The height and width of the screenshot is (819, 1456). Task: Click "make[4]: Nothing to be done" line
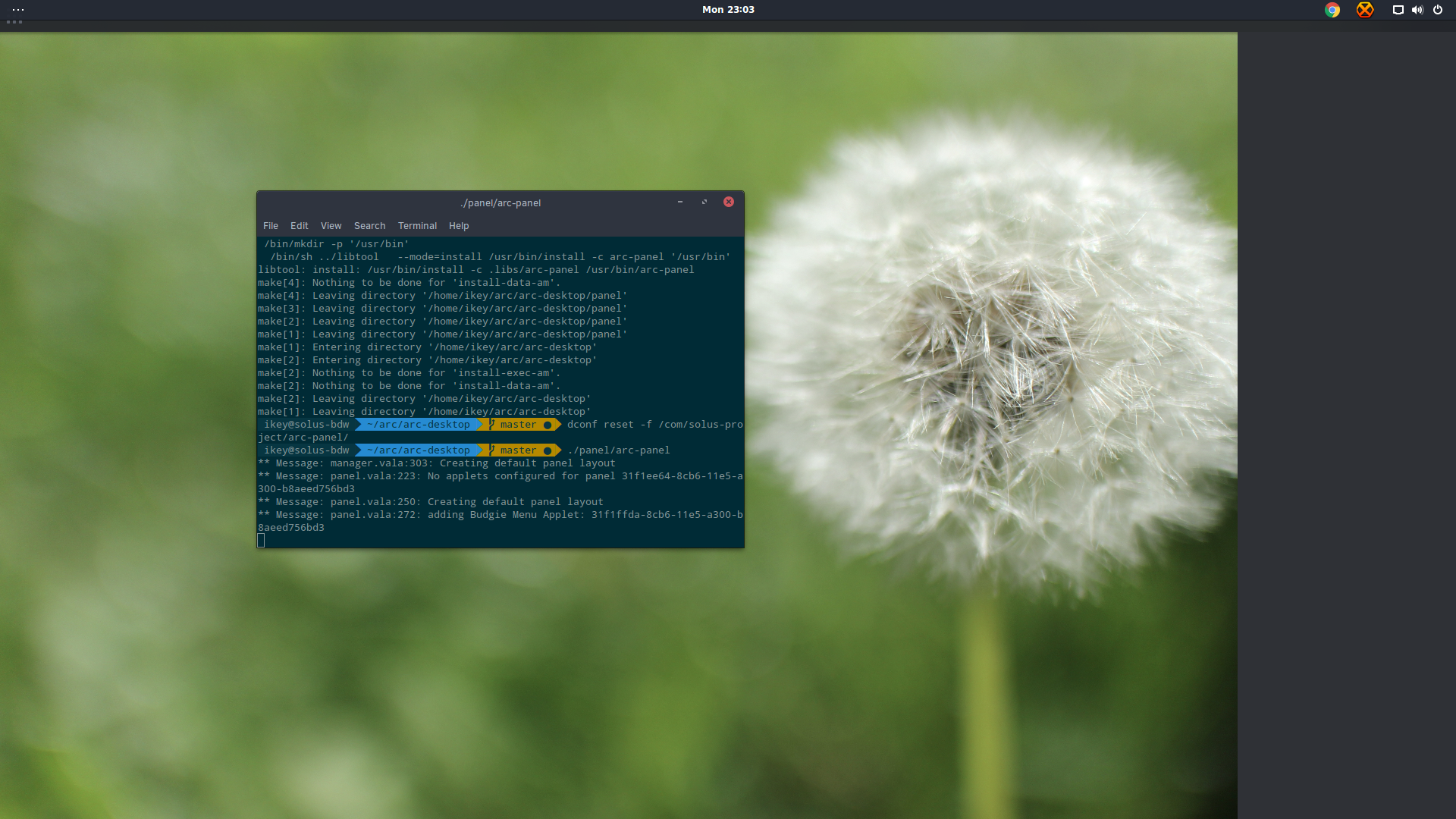(x=409, y=283)
